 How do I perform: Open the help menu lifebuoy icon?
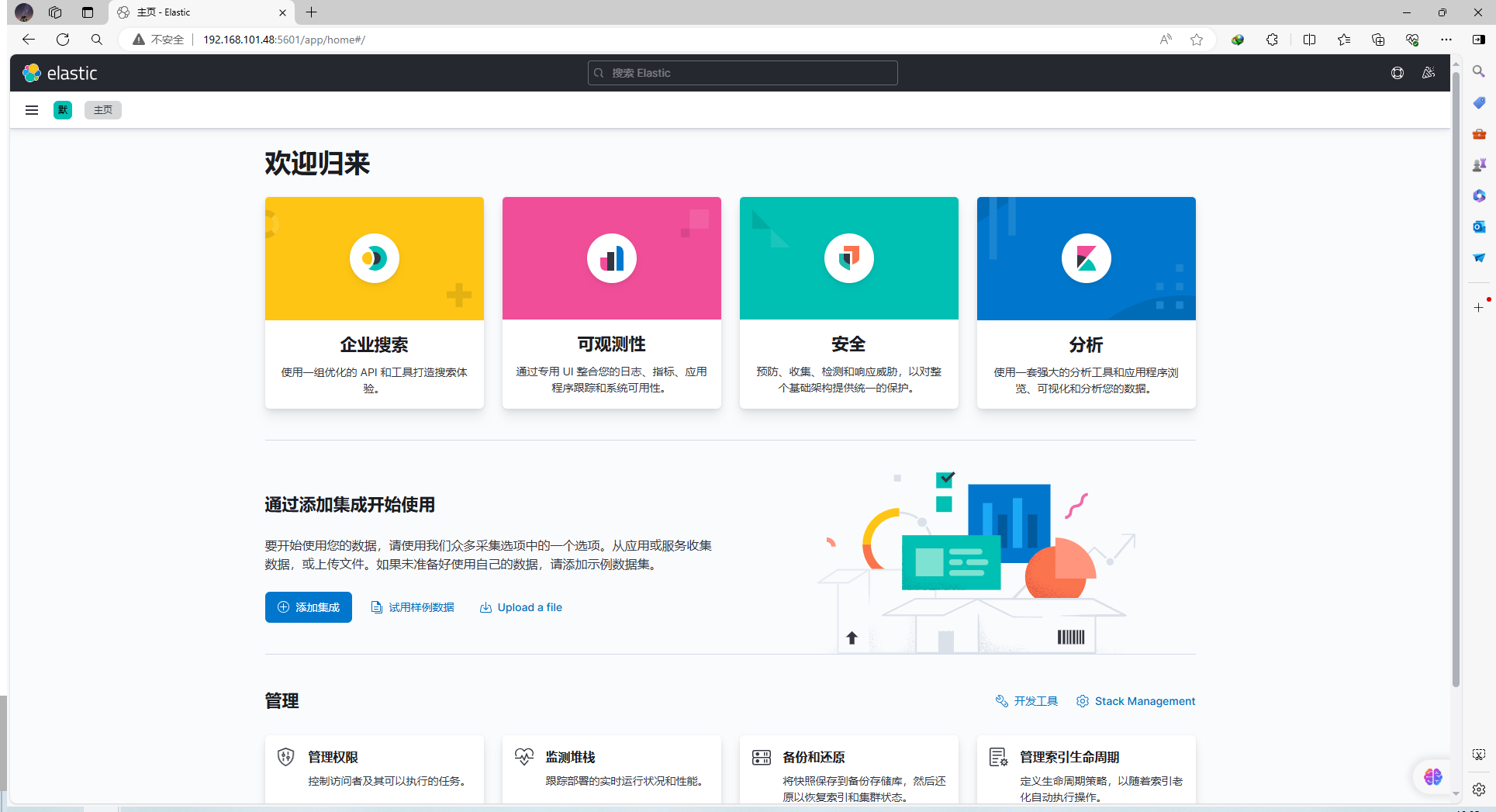[1398, 73]
